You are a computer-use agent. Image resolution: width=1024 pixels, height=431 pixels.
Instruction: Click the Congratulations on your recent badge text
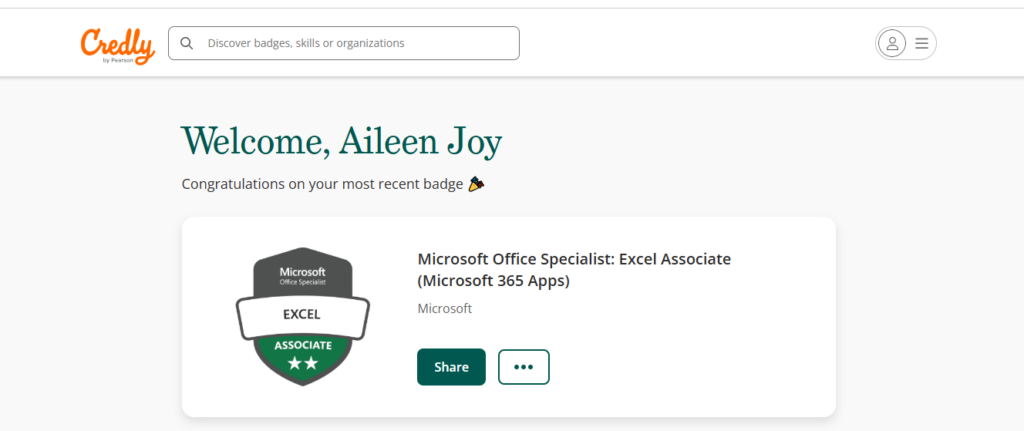tap(322, 184)
